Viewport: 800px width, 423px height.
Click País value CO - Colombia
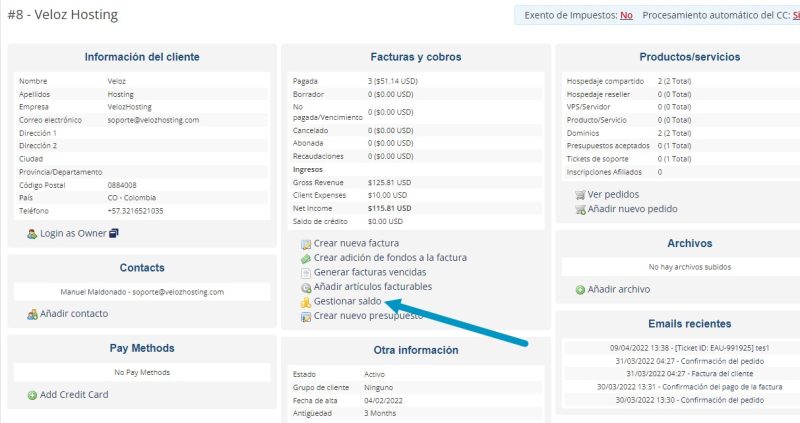tap(132, 198)
